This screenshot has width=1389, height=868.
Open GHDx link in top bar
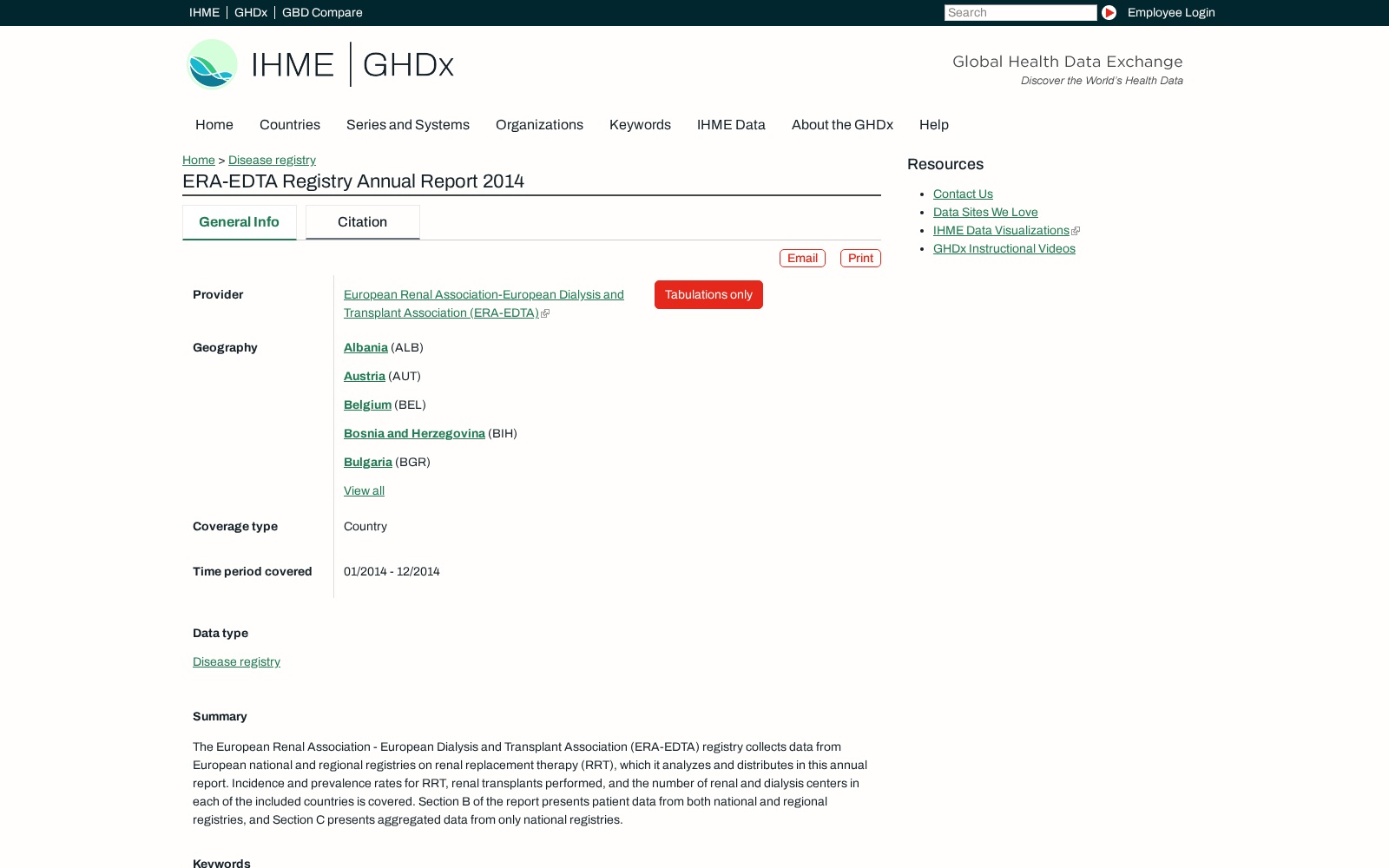click(x=251, y=13)
